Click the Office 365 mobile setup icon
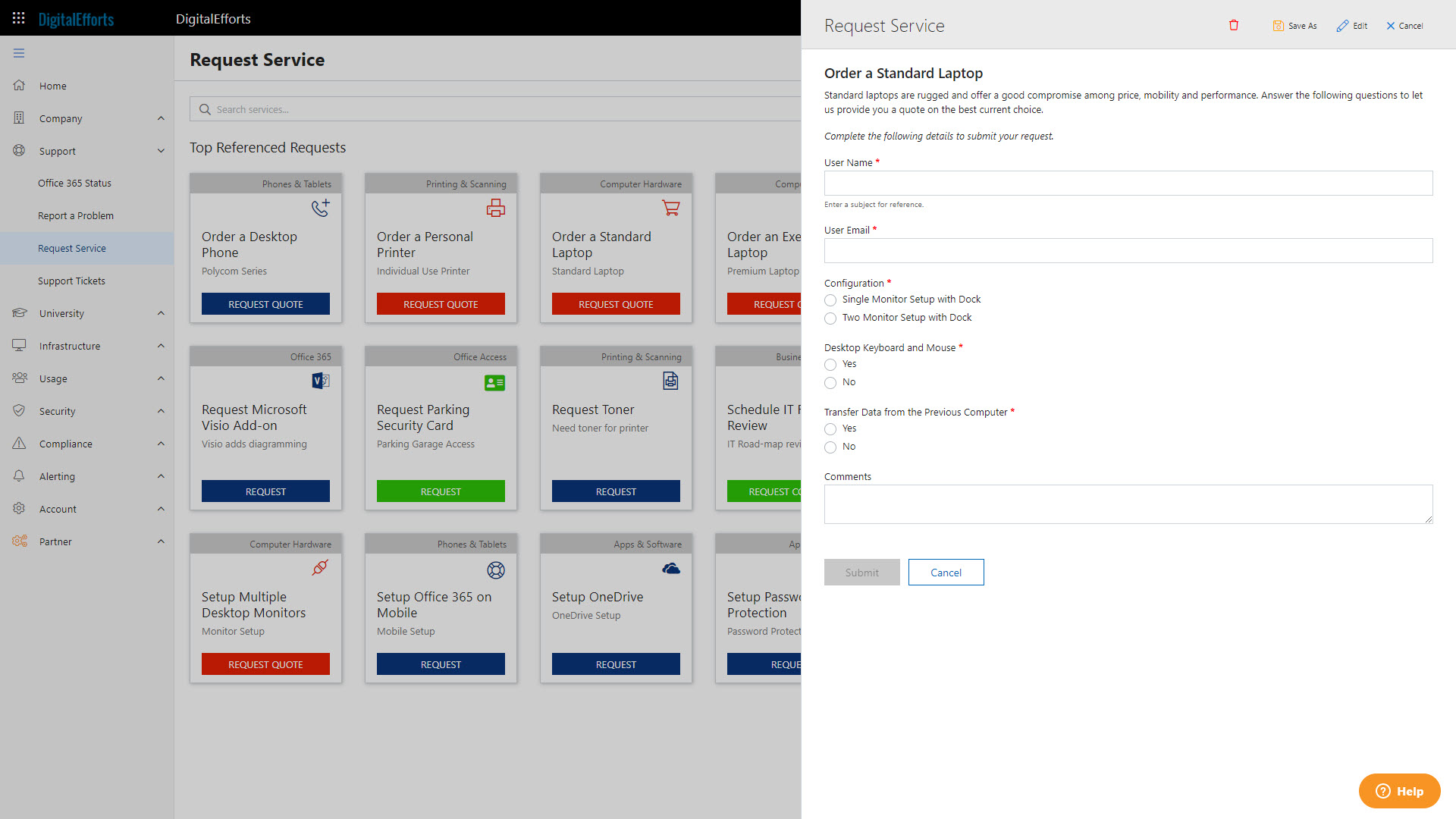This screenshot has height=819, width=1456. [x=496, y=570]
